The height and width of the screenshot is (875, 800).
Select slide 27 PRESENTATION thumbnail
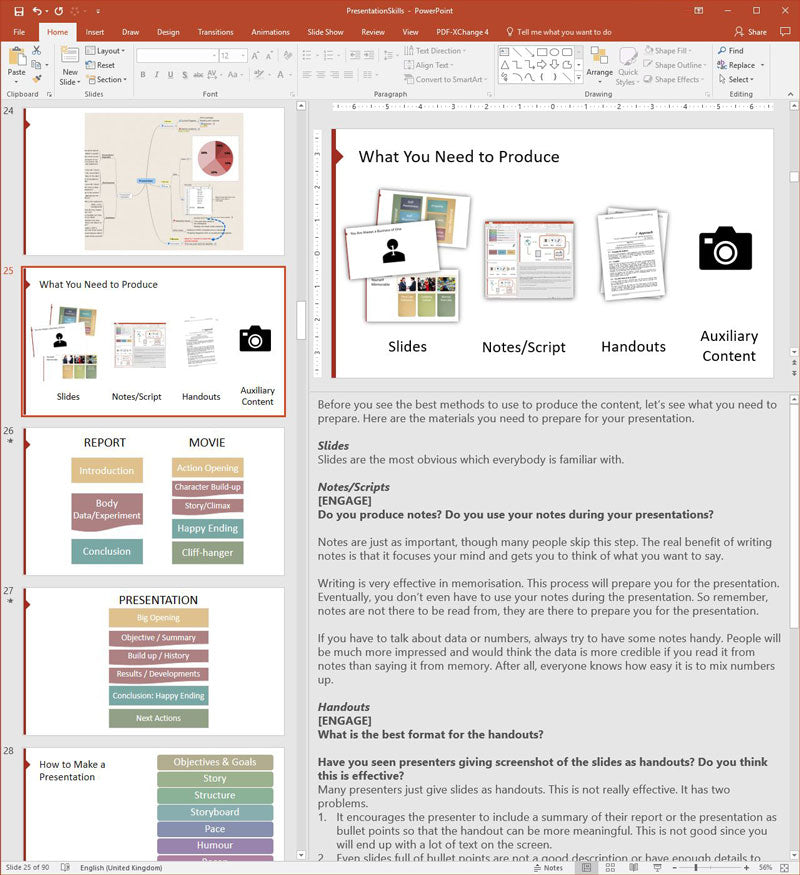[154, 661]
